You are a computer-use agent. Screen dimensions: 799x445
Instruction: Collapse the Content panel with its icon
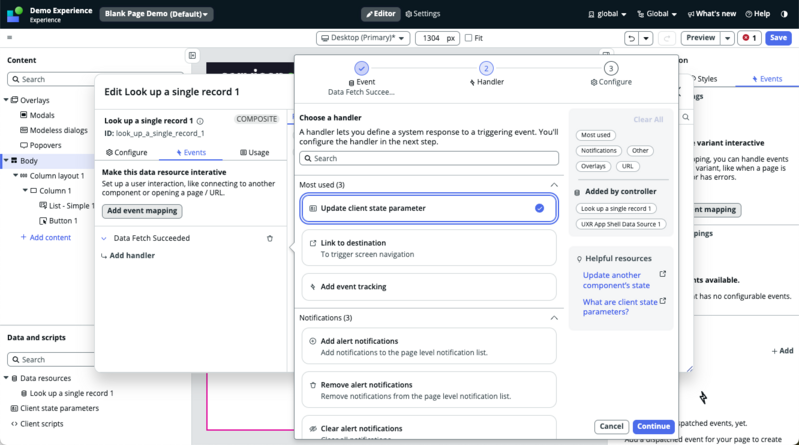[192, 56]
